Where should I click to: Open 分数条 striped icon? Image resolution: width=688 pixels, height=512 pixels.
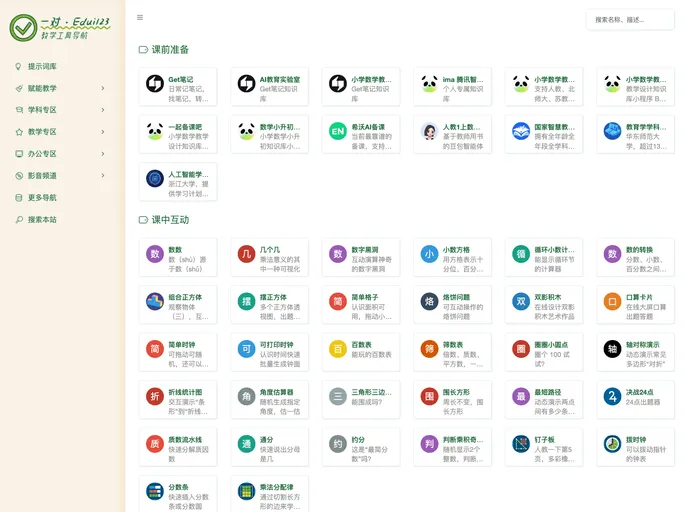pyautogui.click(x=155, y=491)
